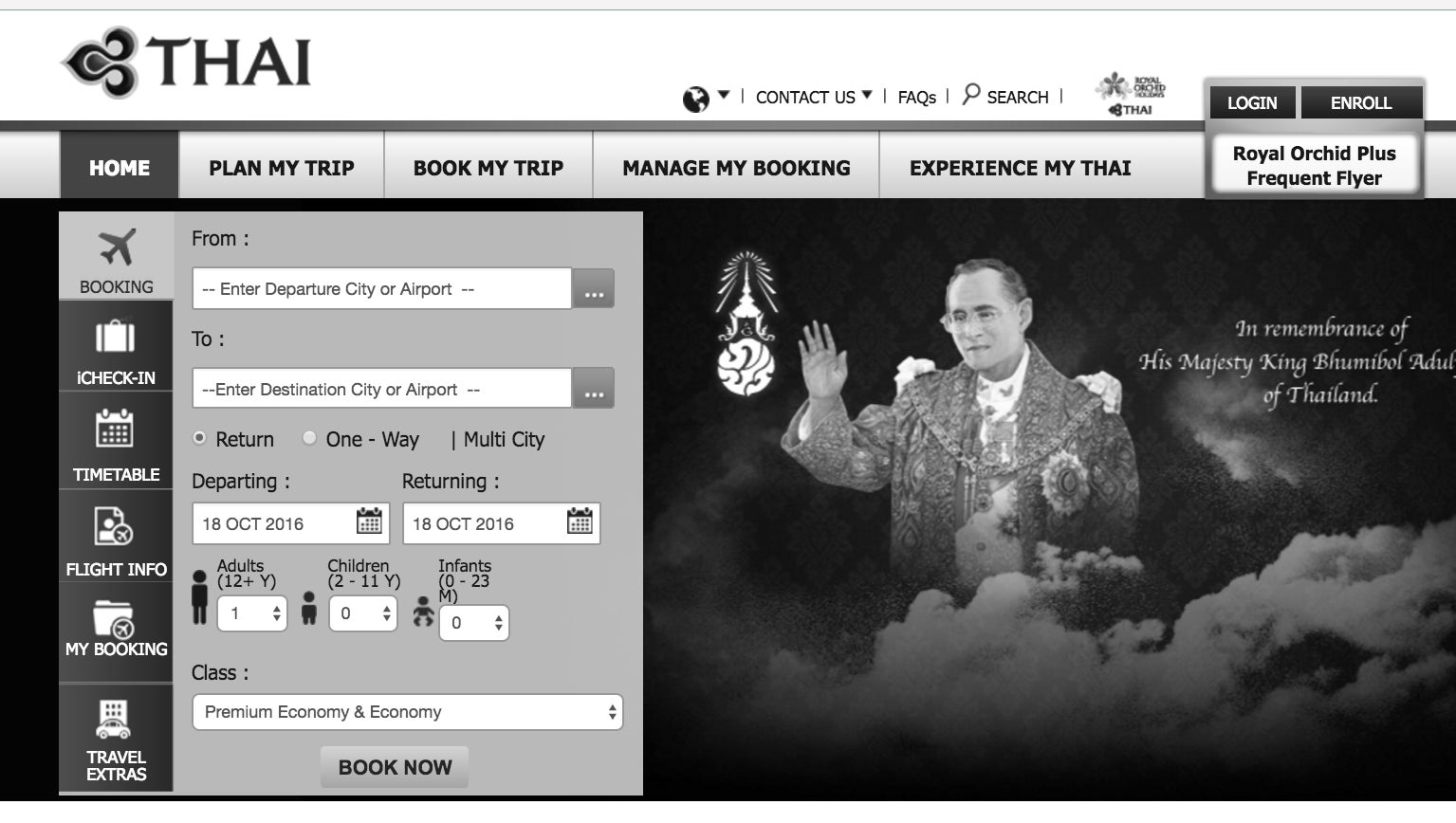Click the Multi City link
This screenshot has width=1456, height=823.
(504, 440)
